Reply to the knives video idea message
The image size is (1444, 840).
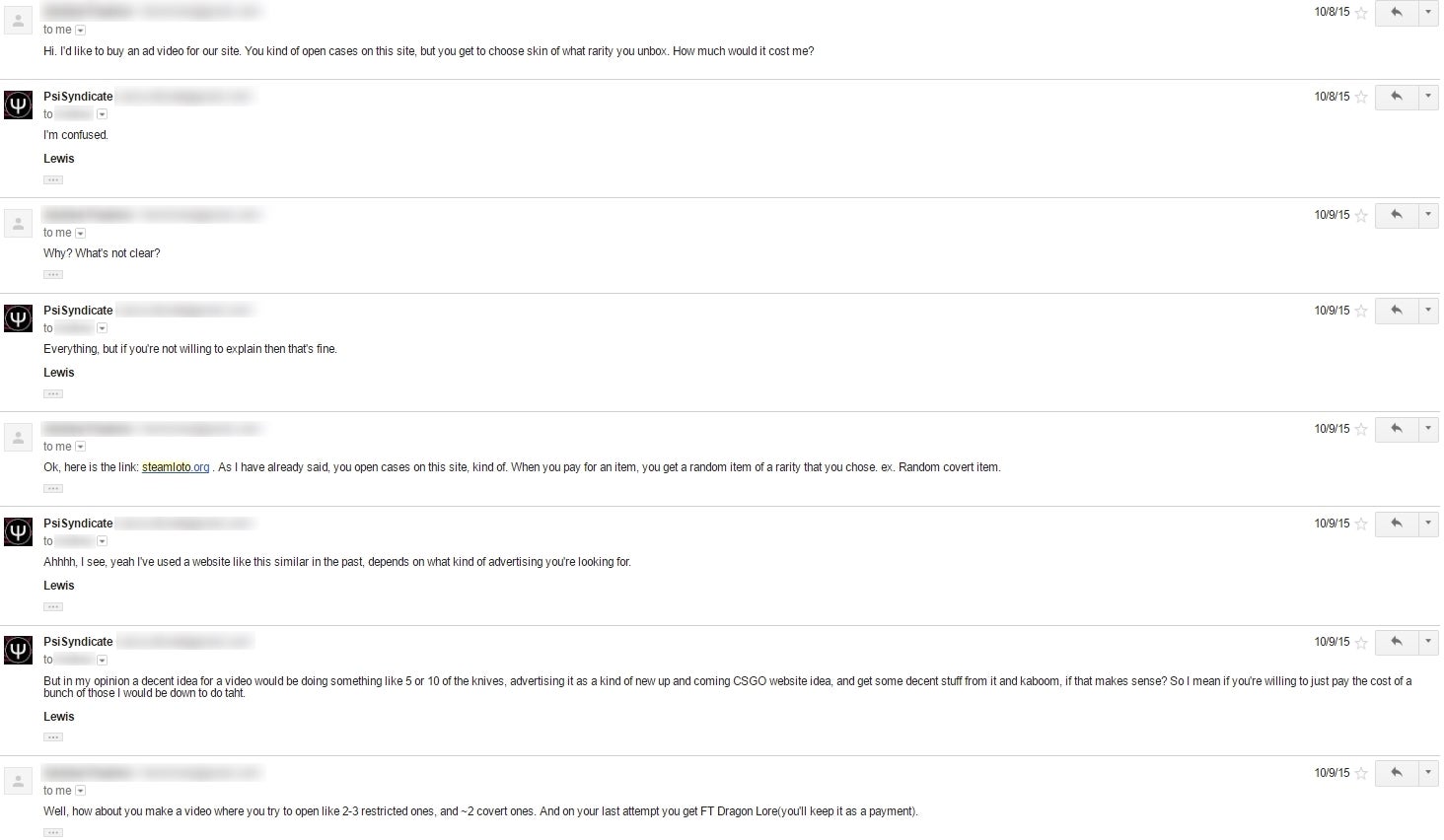point(1396,642)
